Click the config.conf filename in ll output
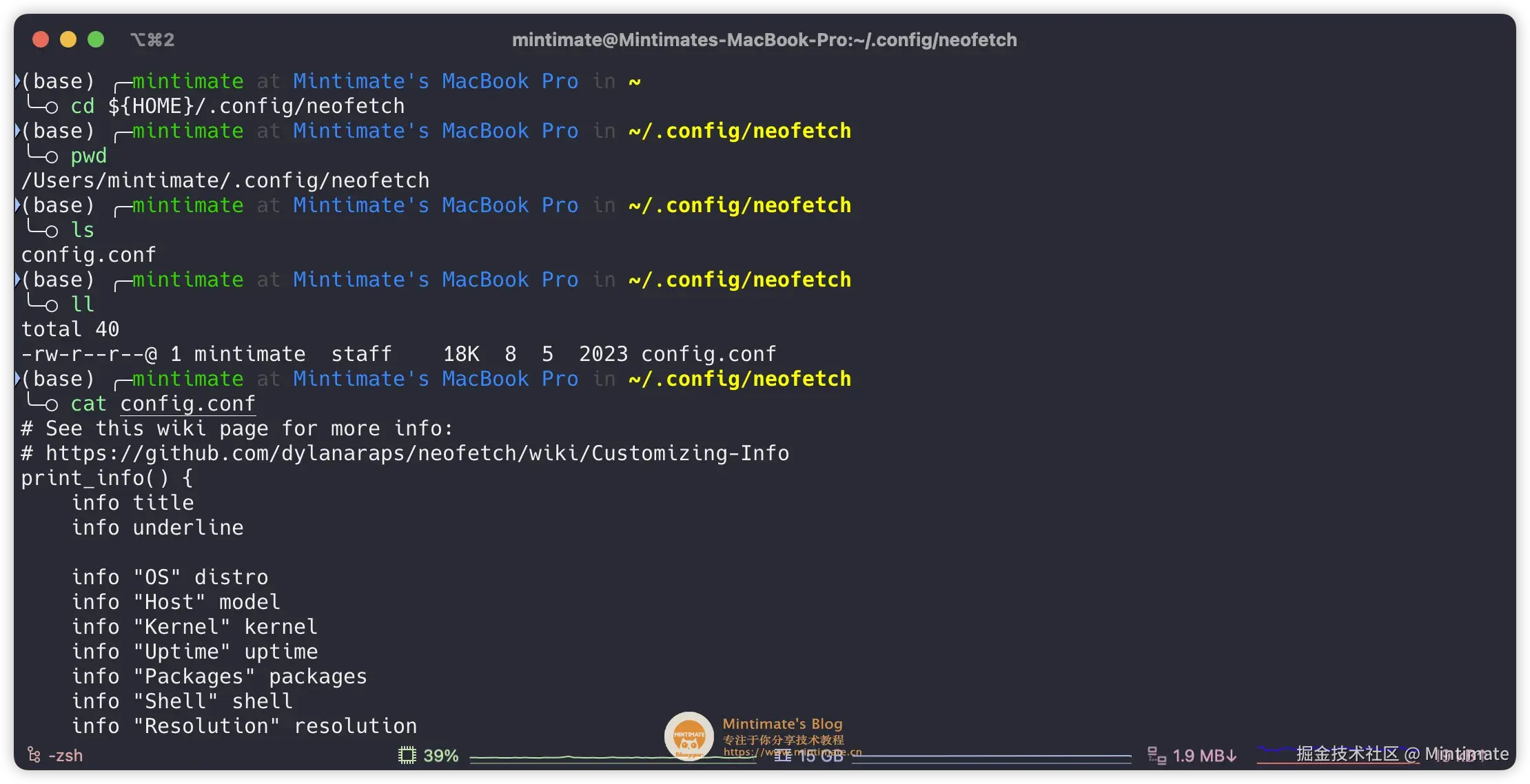The width and height of the screenshot is (1530, 784). point(708,354)
